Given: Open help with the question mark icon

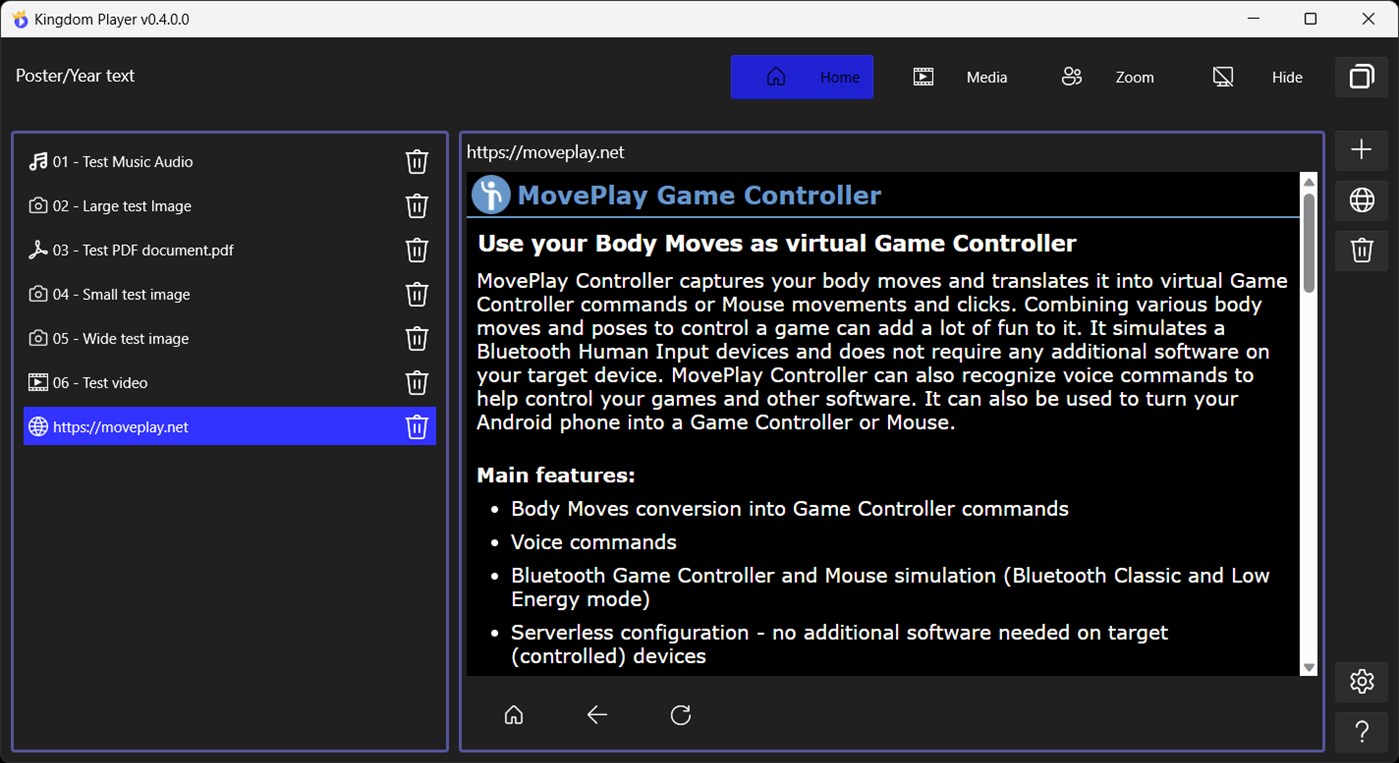Looking at the screenshot, I should click(1361, 732).
